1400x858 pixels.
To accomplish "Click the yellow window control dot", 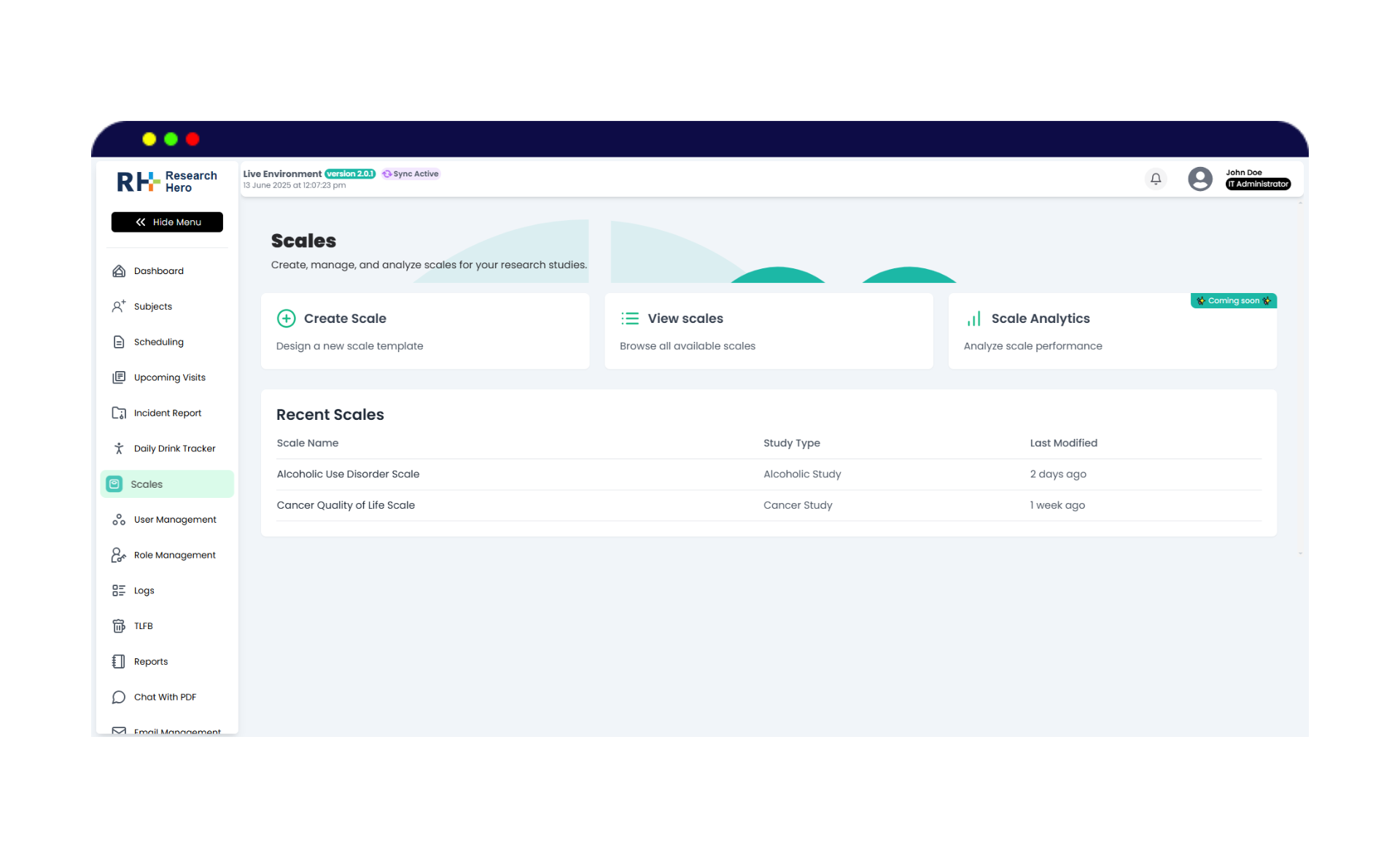I will (149, 139).
